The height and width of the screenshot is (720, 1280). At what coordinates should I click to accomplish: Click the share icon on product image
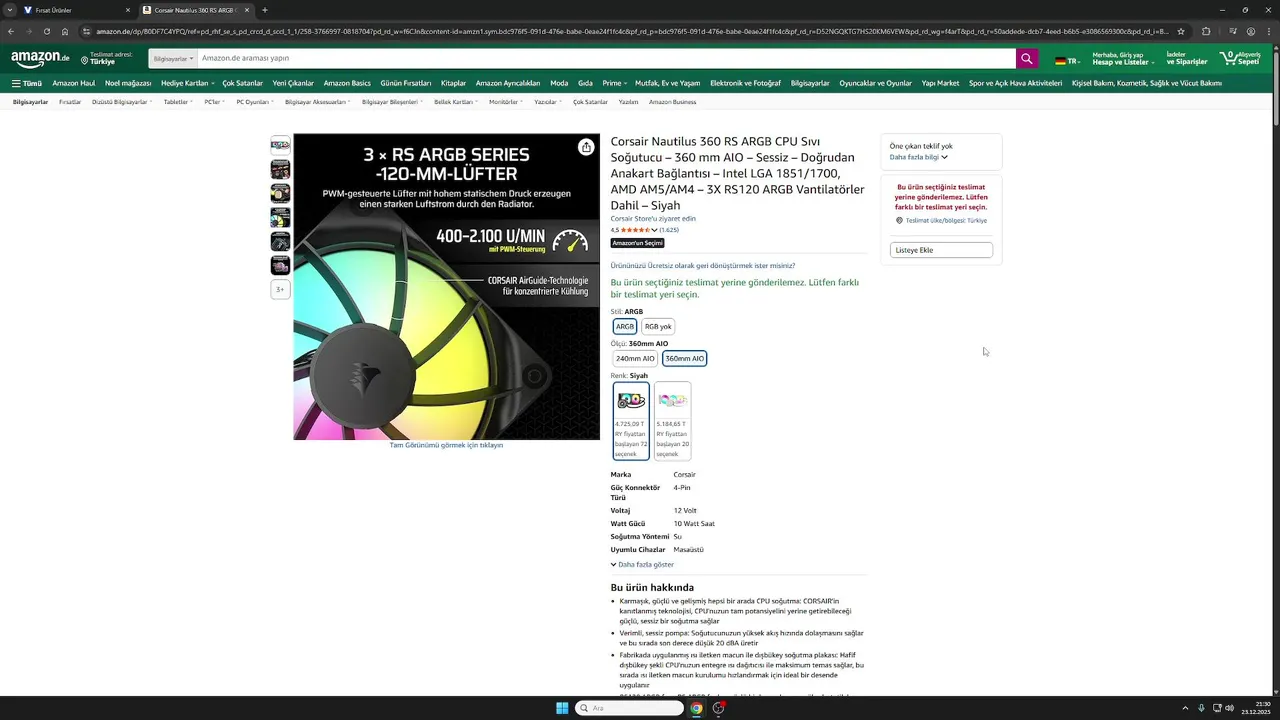[x=586, y=147]
